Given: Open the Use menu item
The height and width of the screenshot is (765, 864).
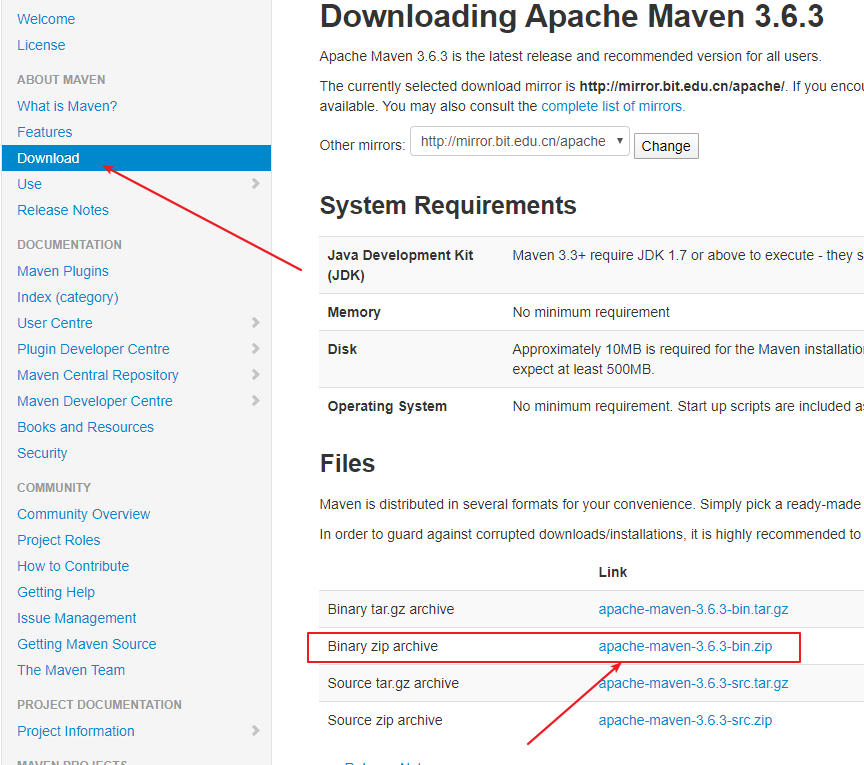Looking at the screenshot, I should (x=29, y=184).
